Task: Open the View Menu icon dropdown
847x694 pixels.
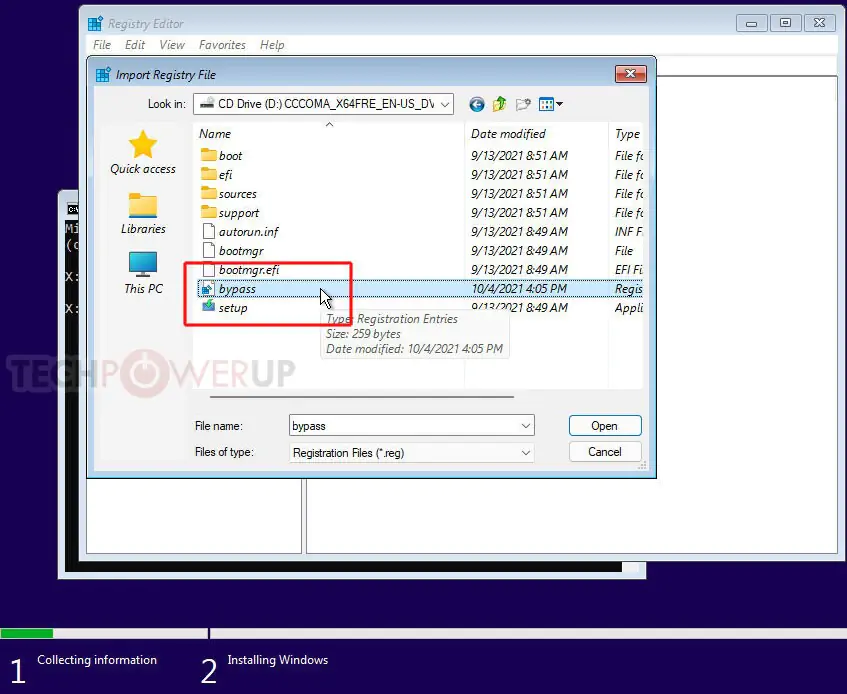Action: 550,104
